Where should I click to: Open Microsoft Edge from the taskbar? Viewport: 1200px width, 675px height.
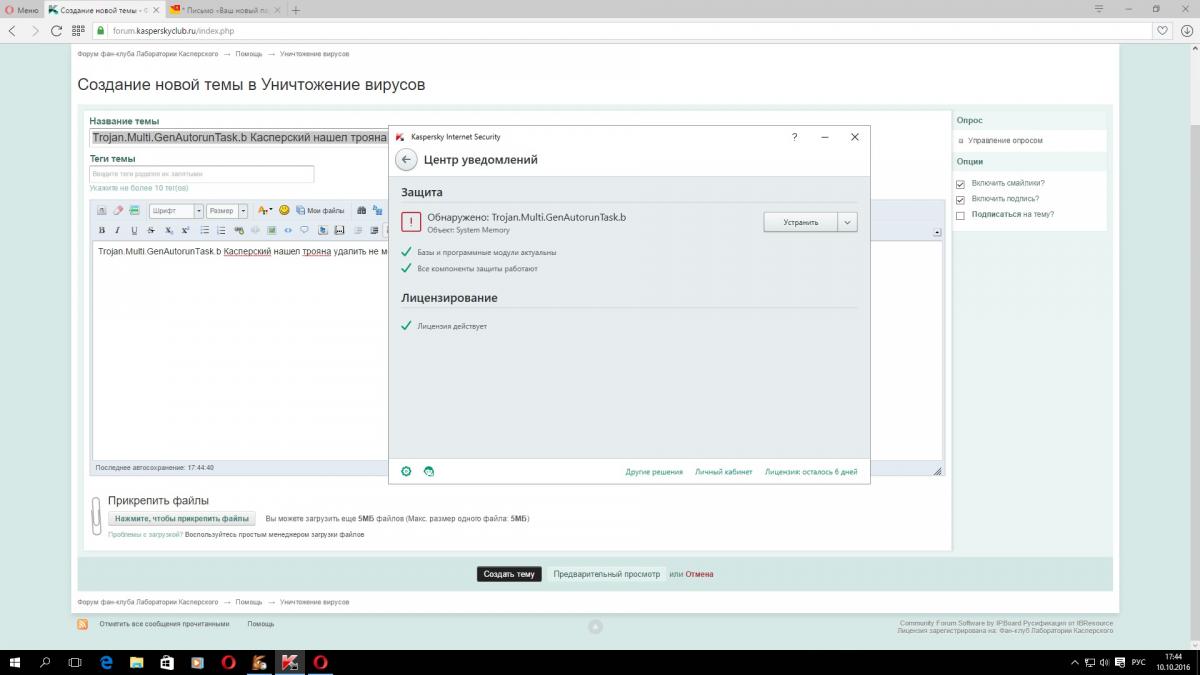pos(108,662)
